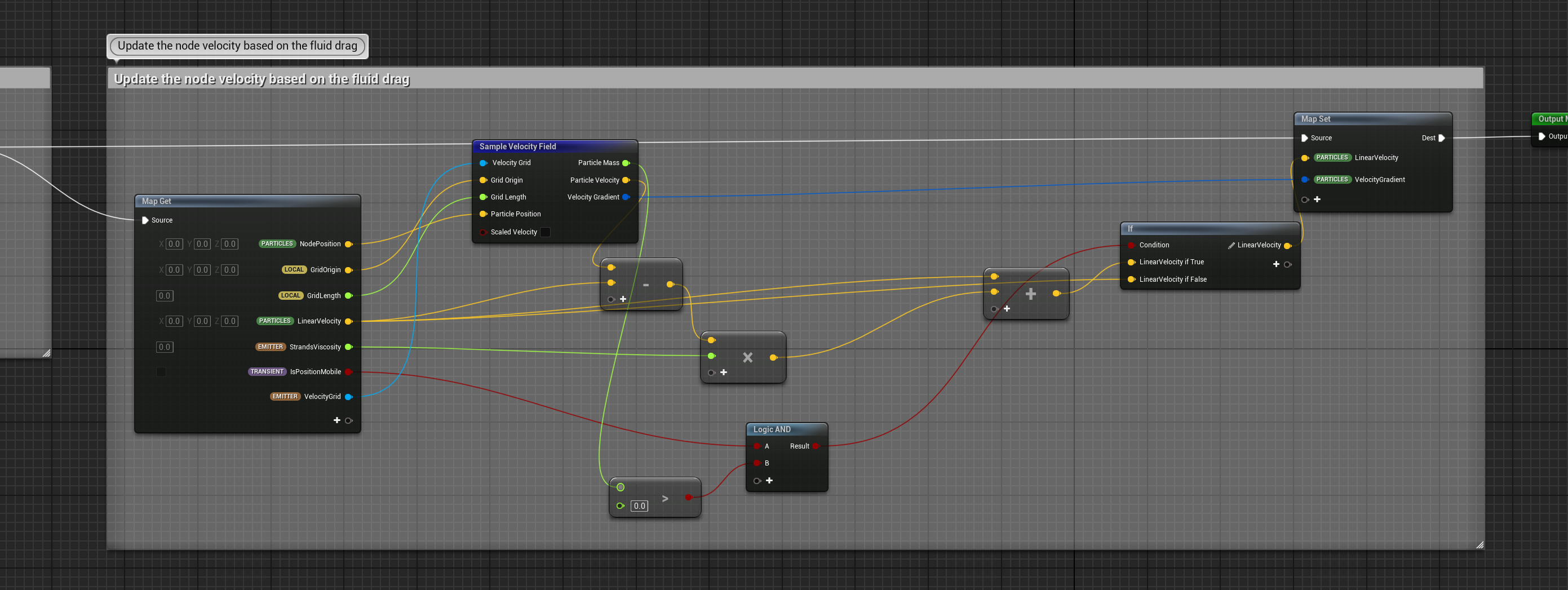The height and width of the screenshot is (590, 1568).
Task: Add an output pin on the If node
Action: 1276,264
